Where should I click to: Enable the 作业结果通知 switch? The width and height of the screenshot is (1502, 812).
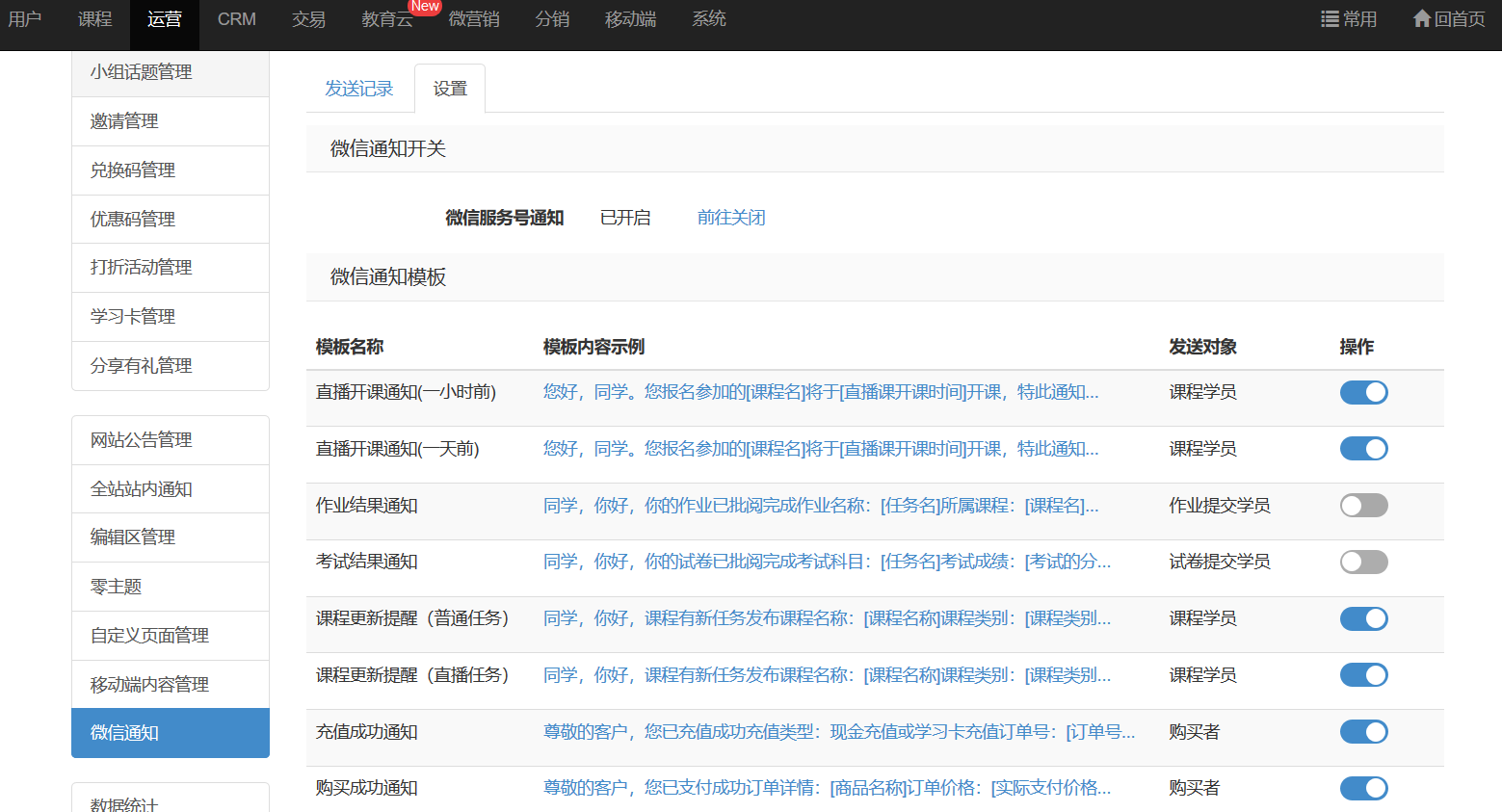[x=1363, y=506]
